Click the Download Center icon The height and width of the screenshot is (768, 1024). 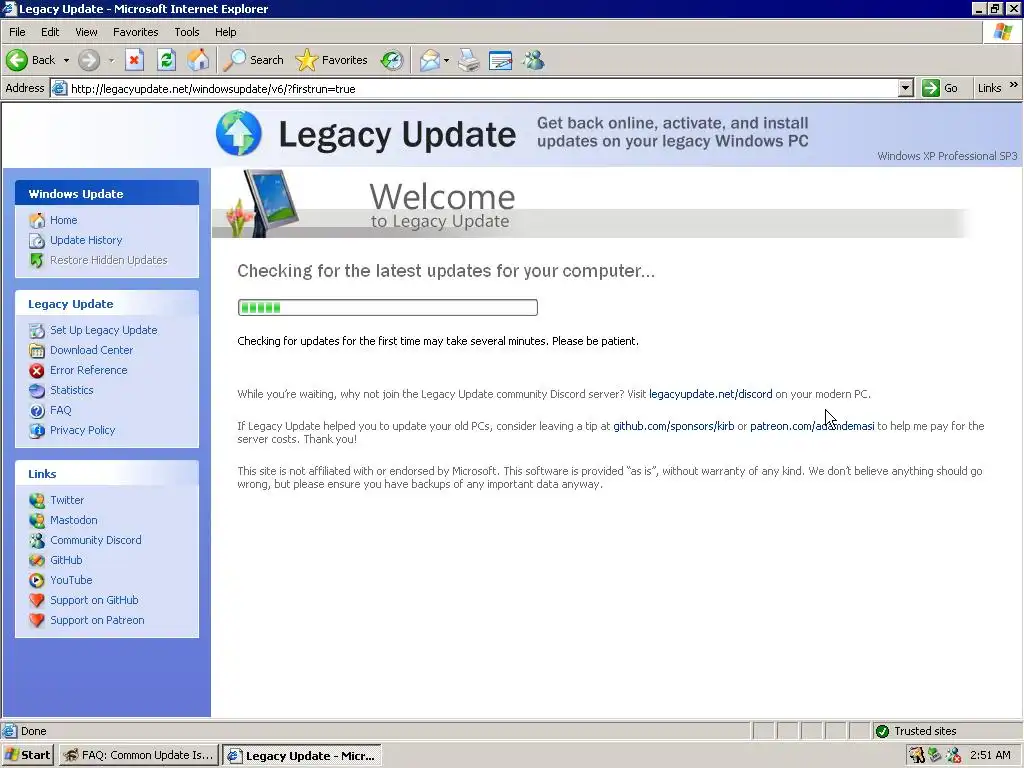37,350
